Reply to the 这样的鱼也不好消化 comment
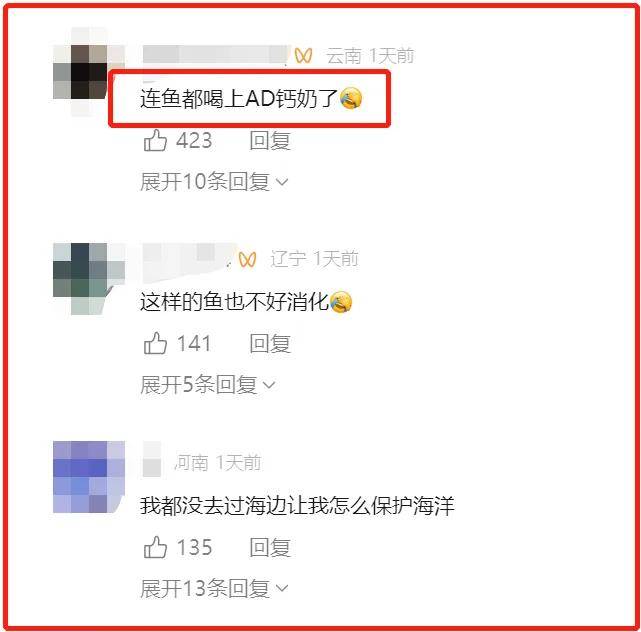The image size is (641, 632). [x=270, y=343]
